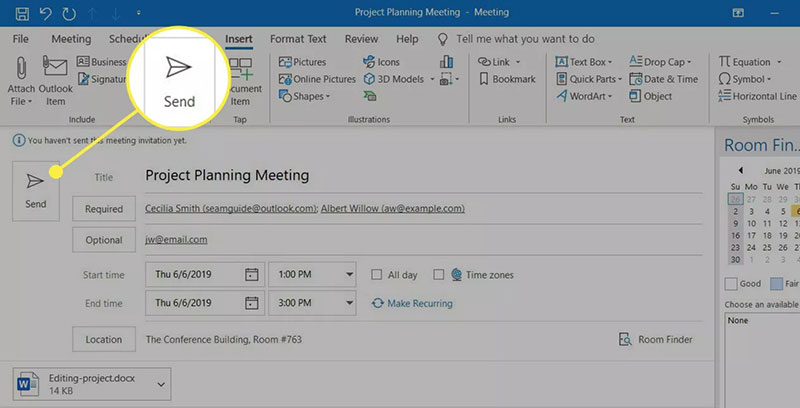Switch to the Review tab
The image size is (800, 408).
361,39
